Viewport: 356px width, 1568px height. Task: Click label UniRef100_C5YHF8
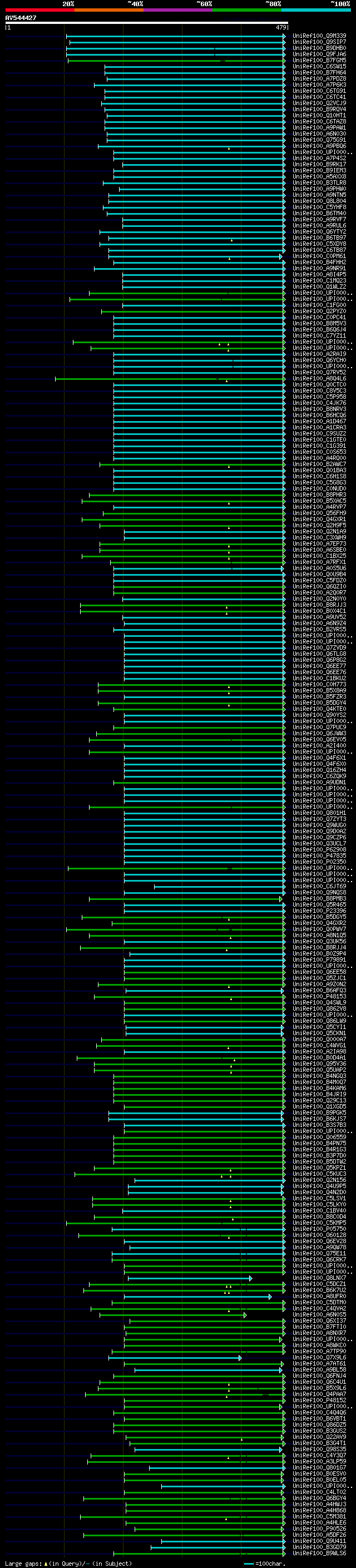pyautogui.click(x=319, y=207)
